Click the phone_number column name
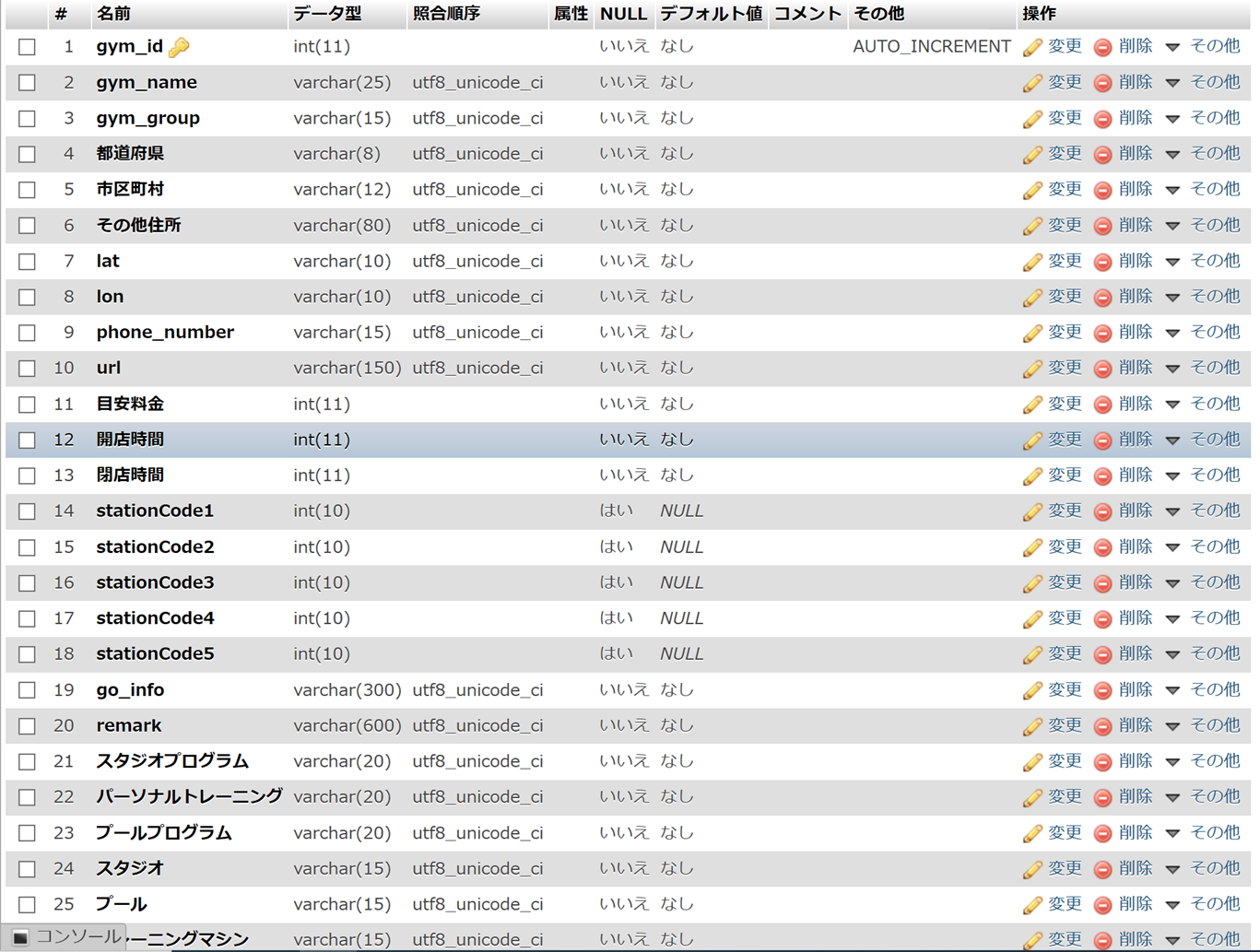This screenshot has width=1260, height=952. pyautogui.click(x=165, y=333)
